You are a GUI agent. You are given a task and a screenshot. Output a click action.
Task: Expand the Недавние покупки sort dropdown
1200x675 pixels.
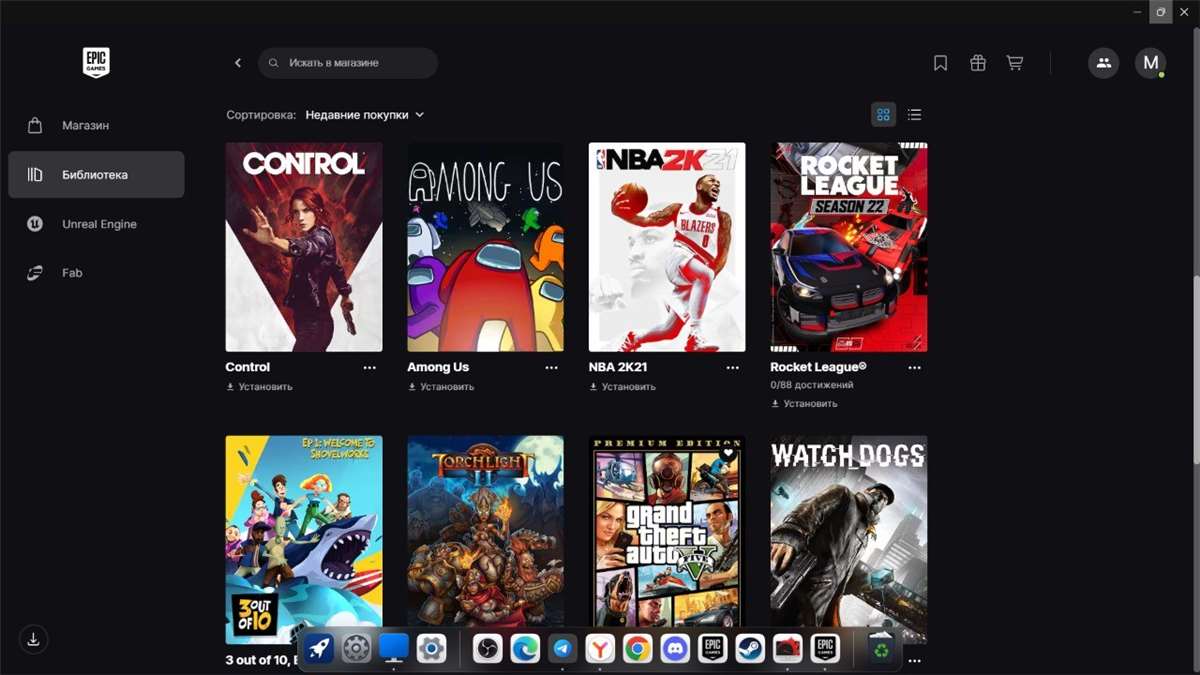(365, 115)
